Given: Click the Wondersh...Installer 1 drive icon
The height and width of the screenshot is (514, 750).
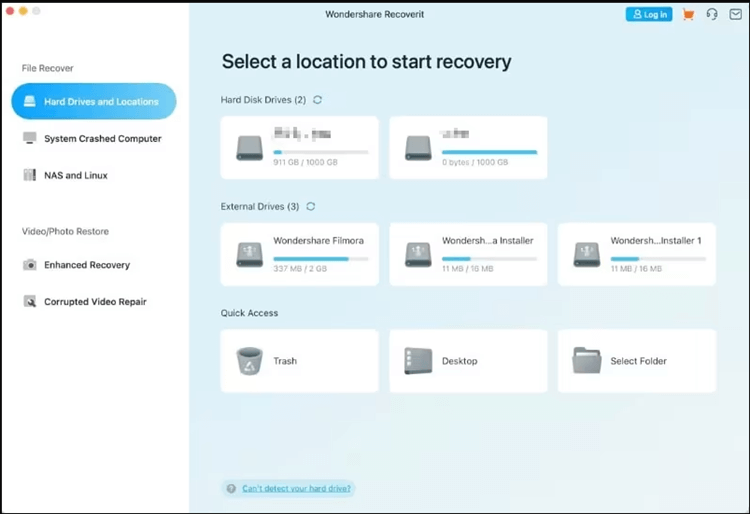Looking at the screenshot, I should click(587, 254).
